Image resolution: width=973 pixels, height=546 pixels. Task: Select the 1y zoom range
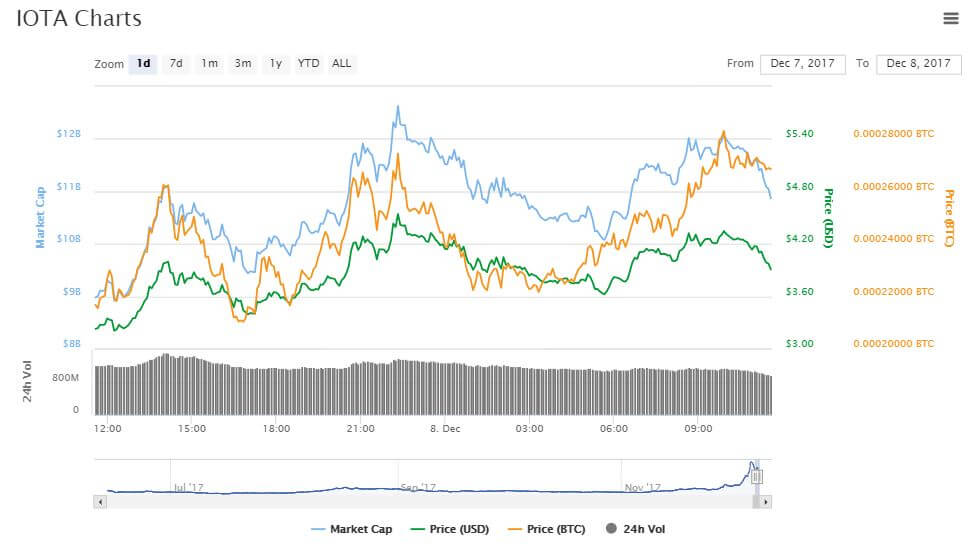pyautogui.click(x=276, y=63)
